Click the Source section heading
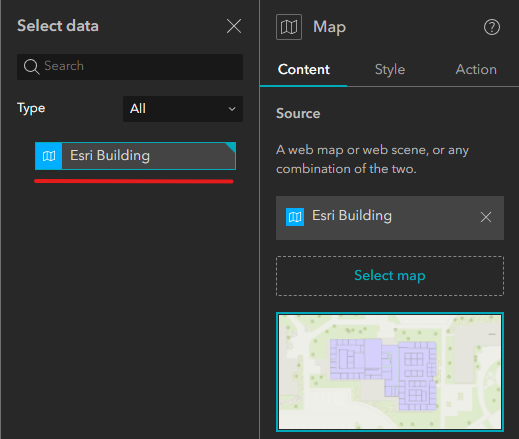This screenshot has height=439, width=519. [298, 113]
